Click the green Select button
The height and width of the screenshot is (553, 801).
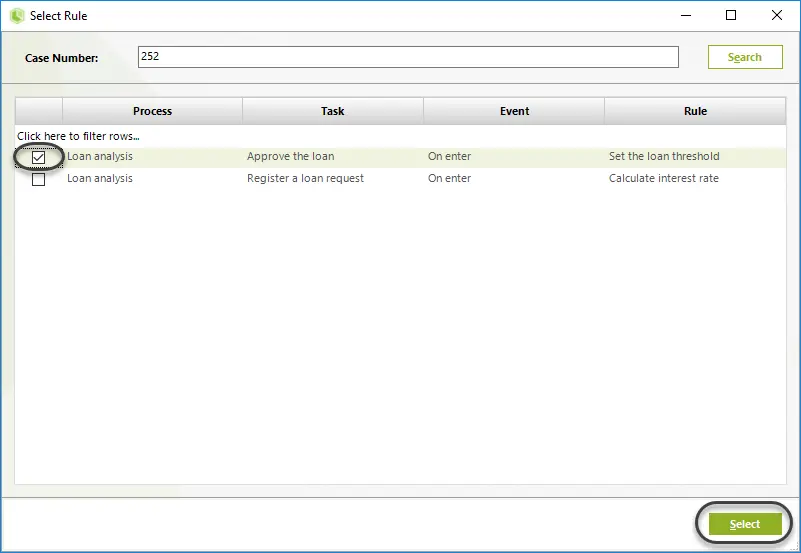tap(745, 524)
